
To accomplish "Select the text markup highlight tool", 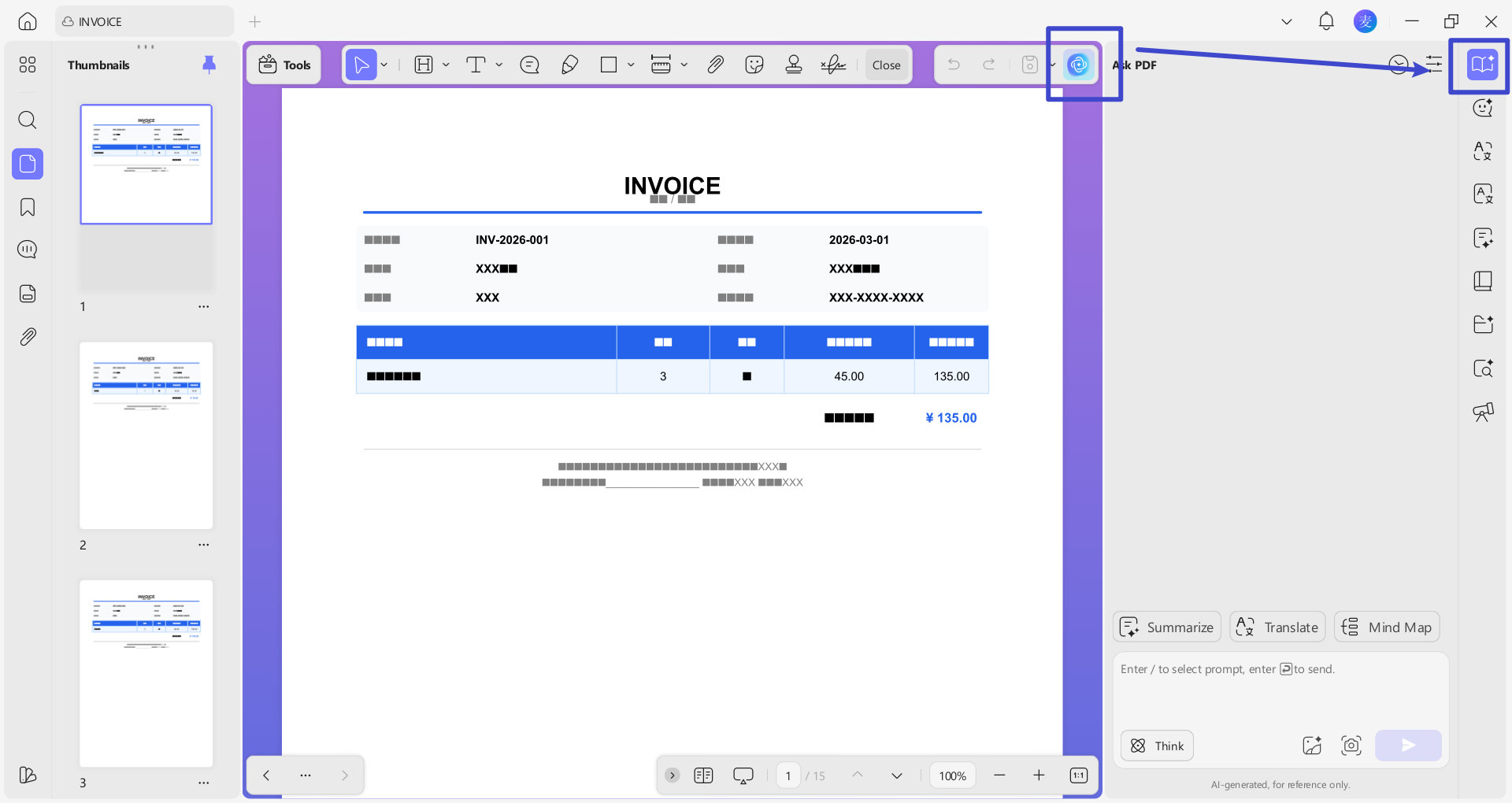I will 424,65.
